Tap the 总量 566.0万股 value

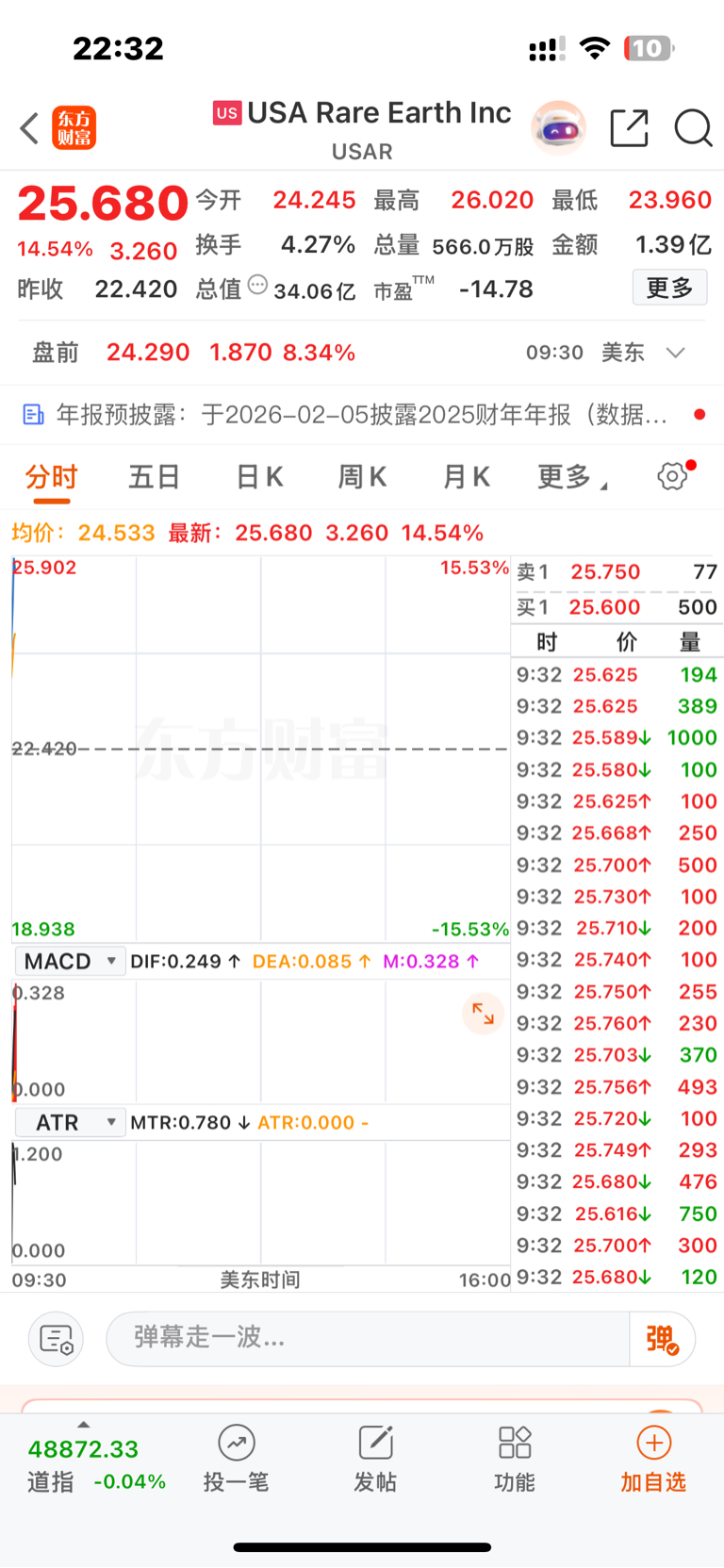pyautogui.click(x=483, y=246)
